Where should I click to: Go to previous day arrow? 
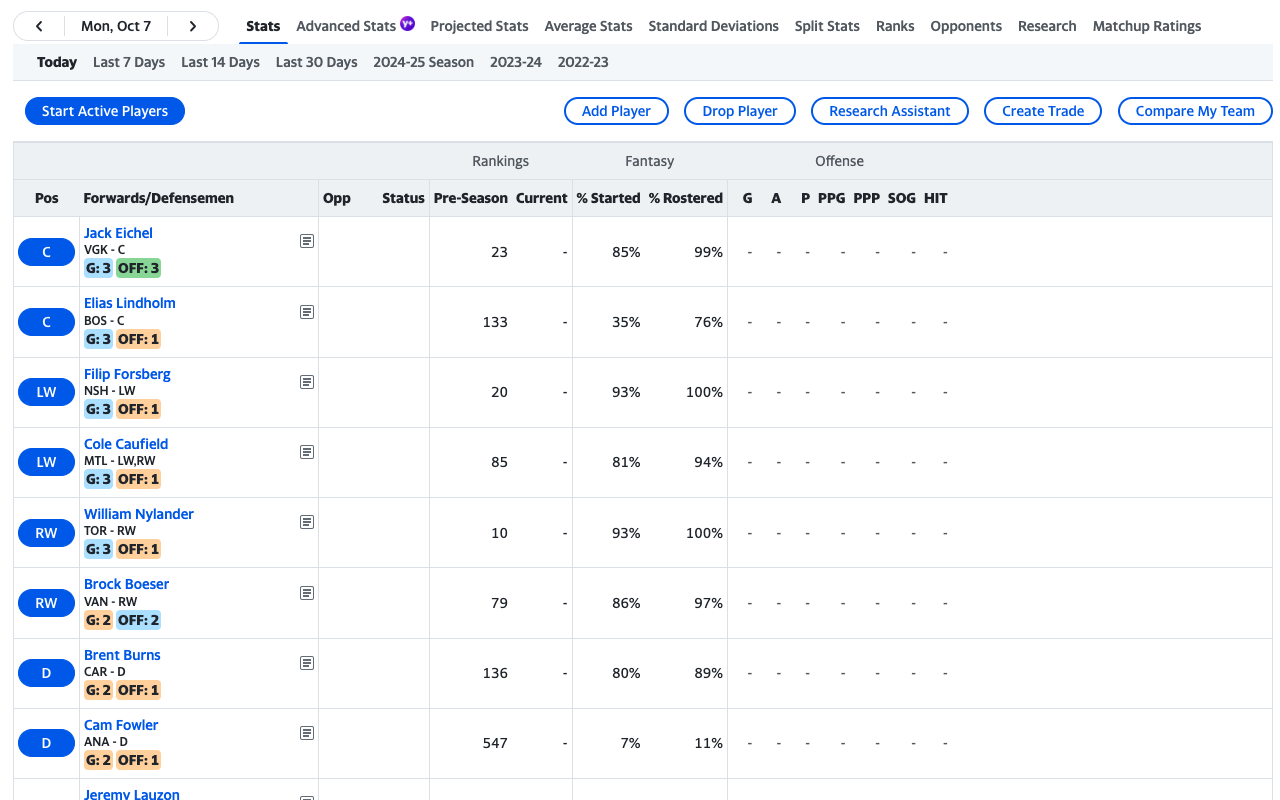tap(38, 26)
